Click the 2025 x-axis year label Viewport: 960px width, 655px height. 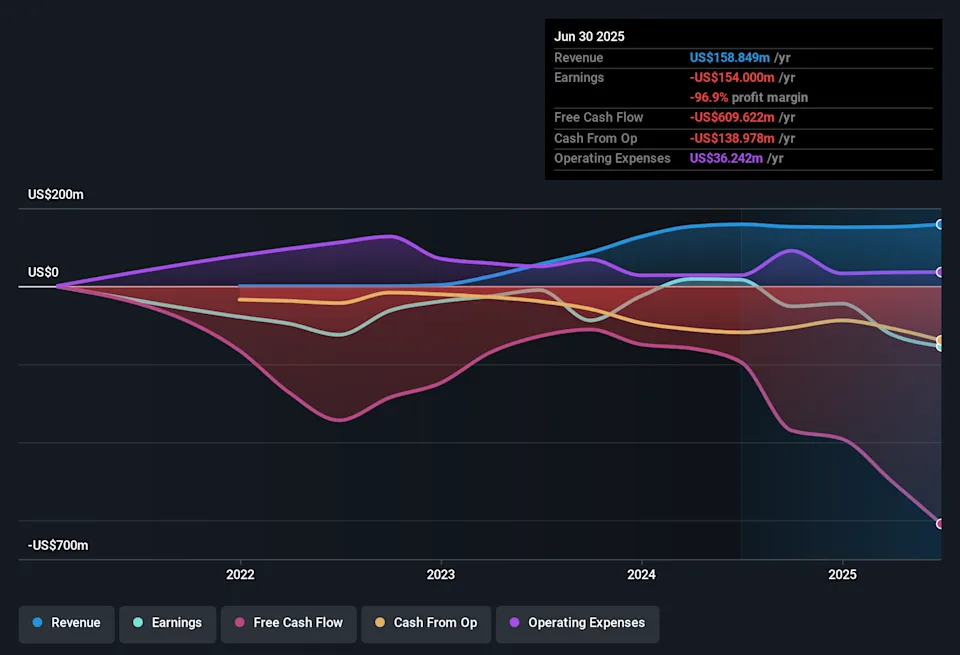point(842,575)
